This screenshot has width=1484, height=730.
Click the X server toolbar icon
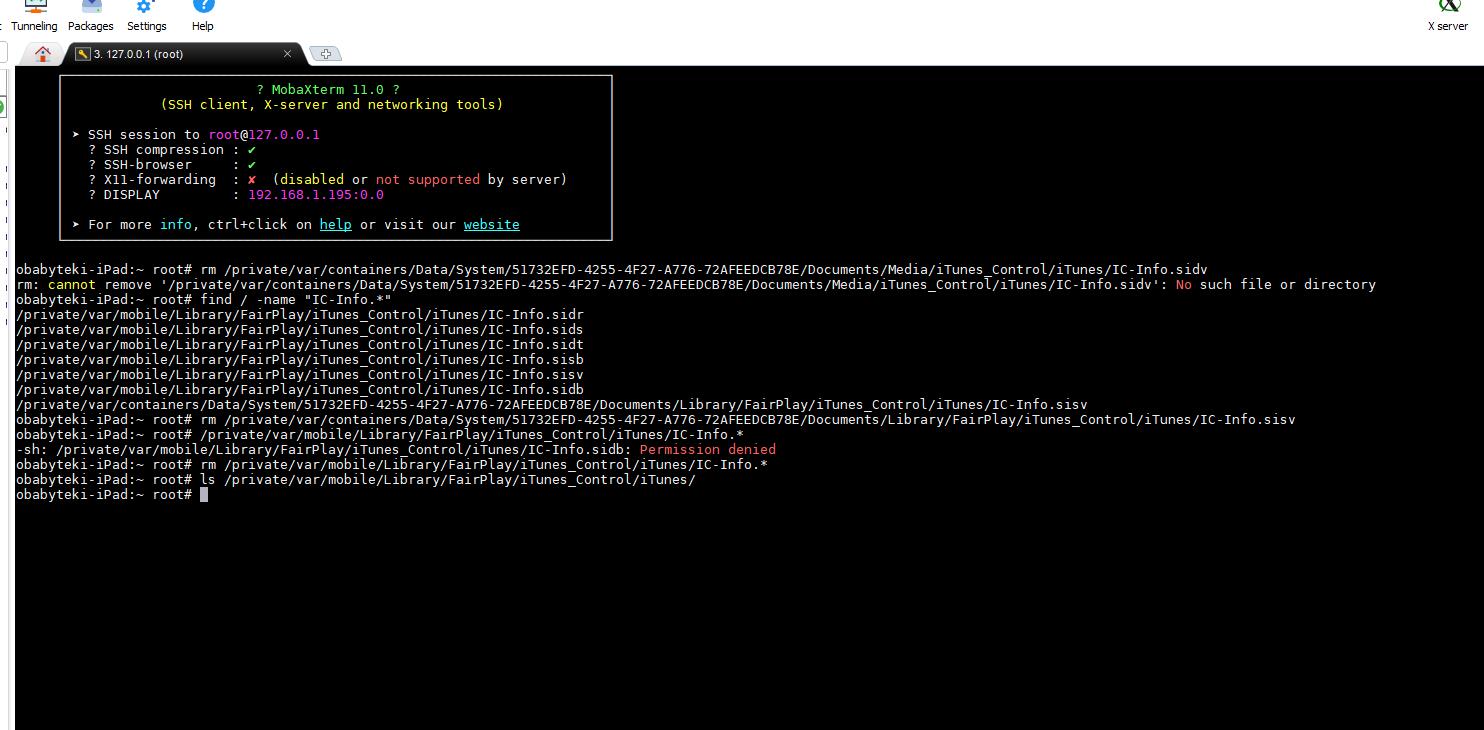(1448, 17)
